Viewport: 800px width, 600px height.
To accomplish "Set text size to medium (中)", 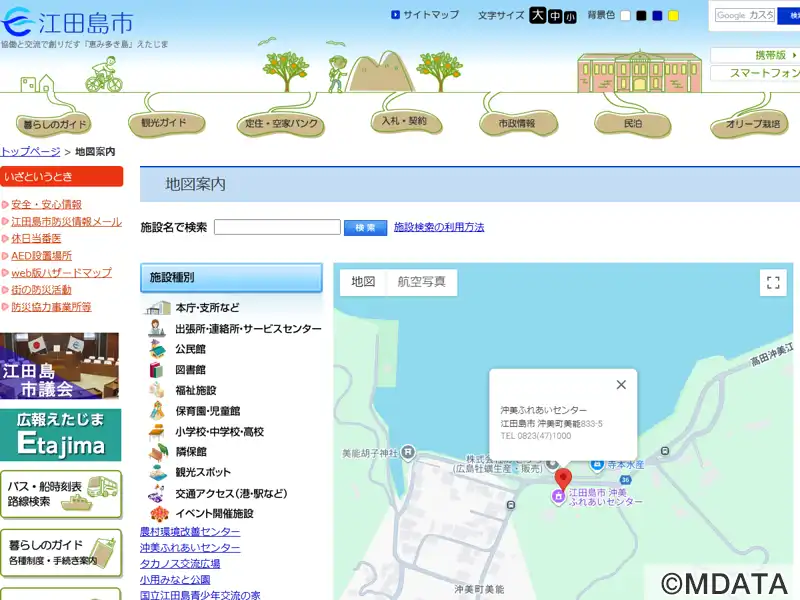I will tap(555, 16).
